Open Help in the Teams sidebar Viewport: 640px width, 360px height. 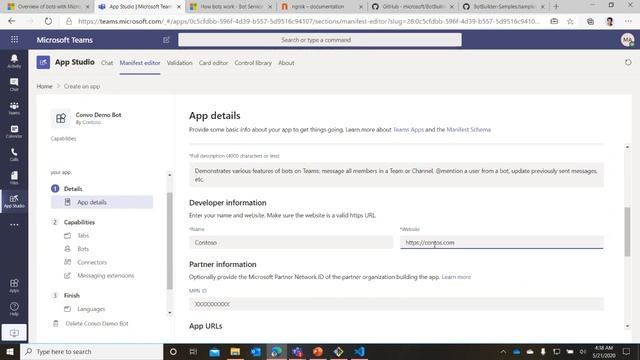14,309
